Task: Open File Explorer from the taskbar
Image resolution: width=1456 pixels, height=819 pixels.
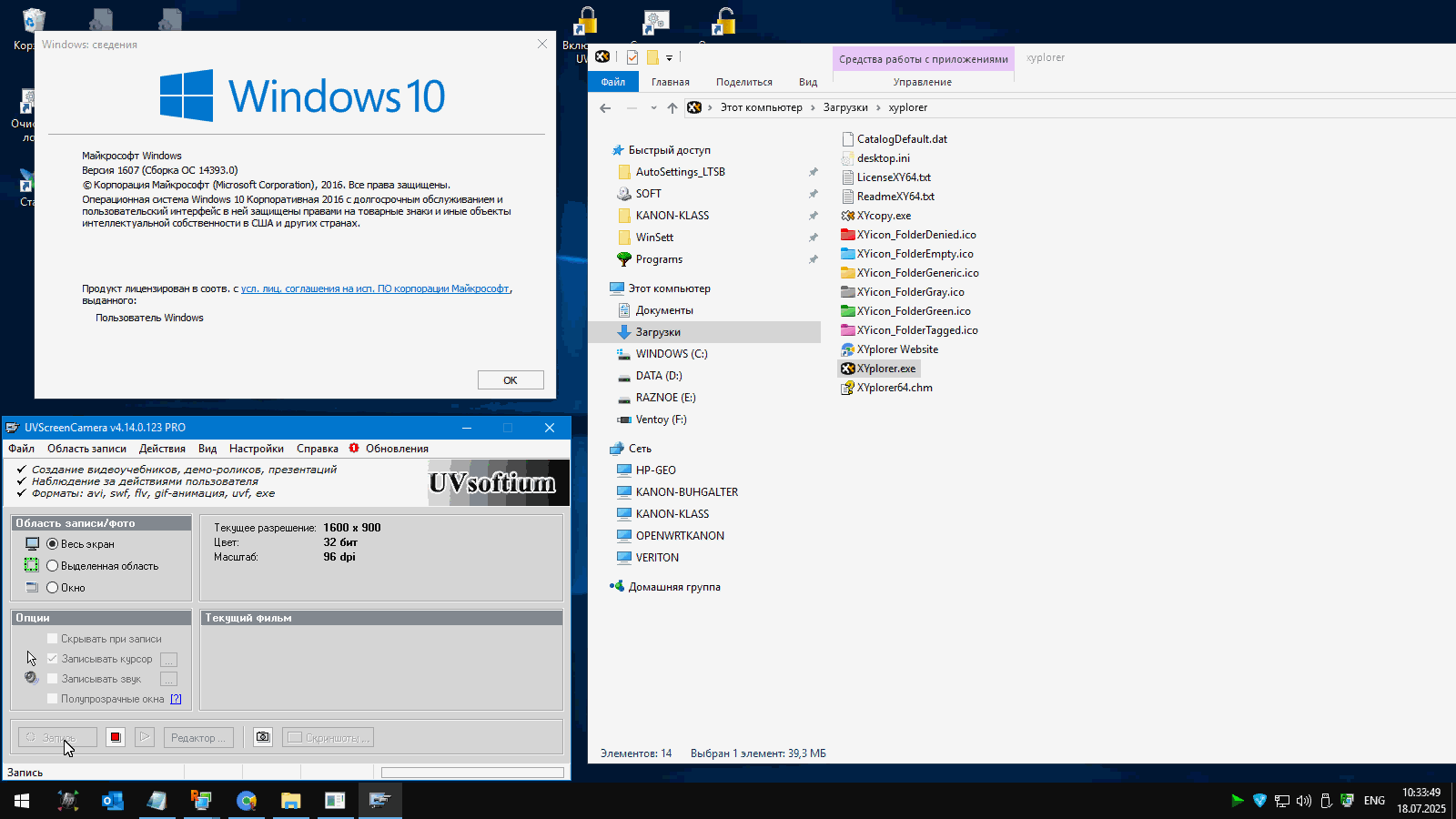Action: tap(290, 801)
